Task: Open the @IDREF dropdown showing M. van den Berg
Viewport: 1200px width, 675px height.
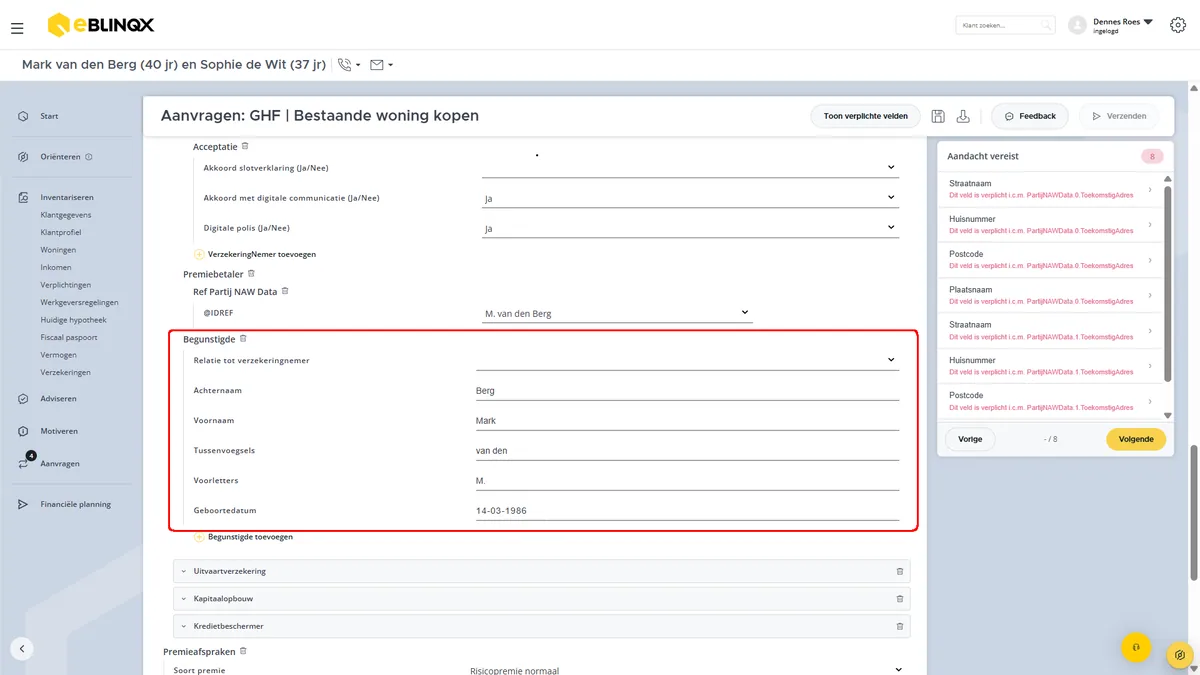Action: (617, 313)
